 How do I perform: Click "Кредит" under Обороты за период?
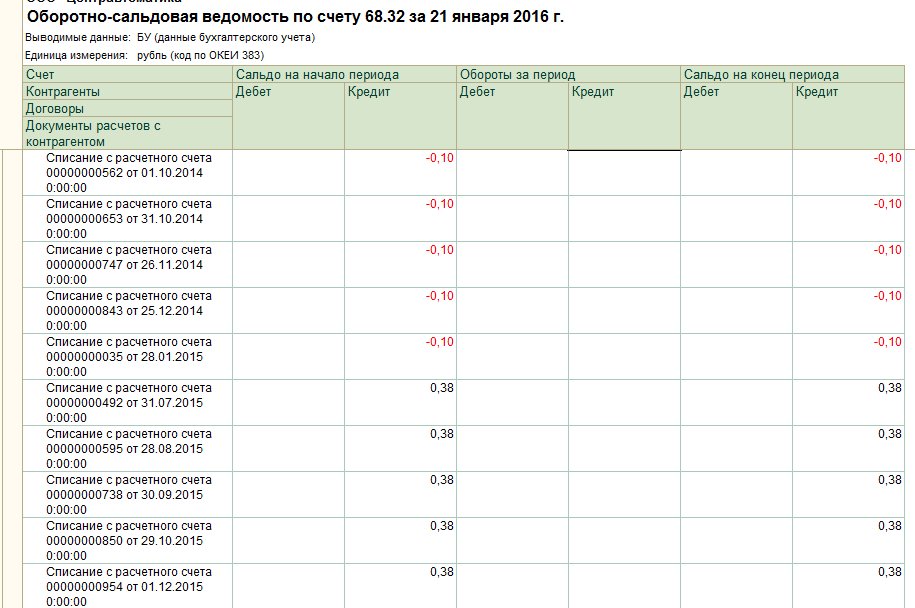pyautogui.click(x=623, y=92)
